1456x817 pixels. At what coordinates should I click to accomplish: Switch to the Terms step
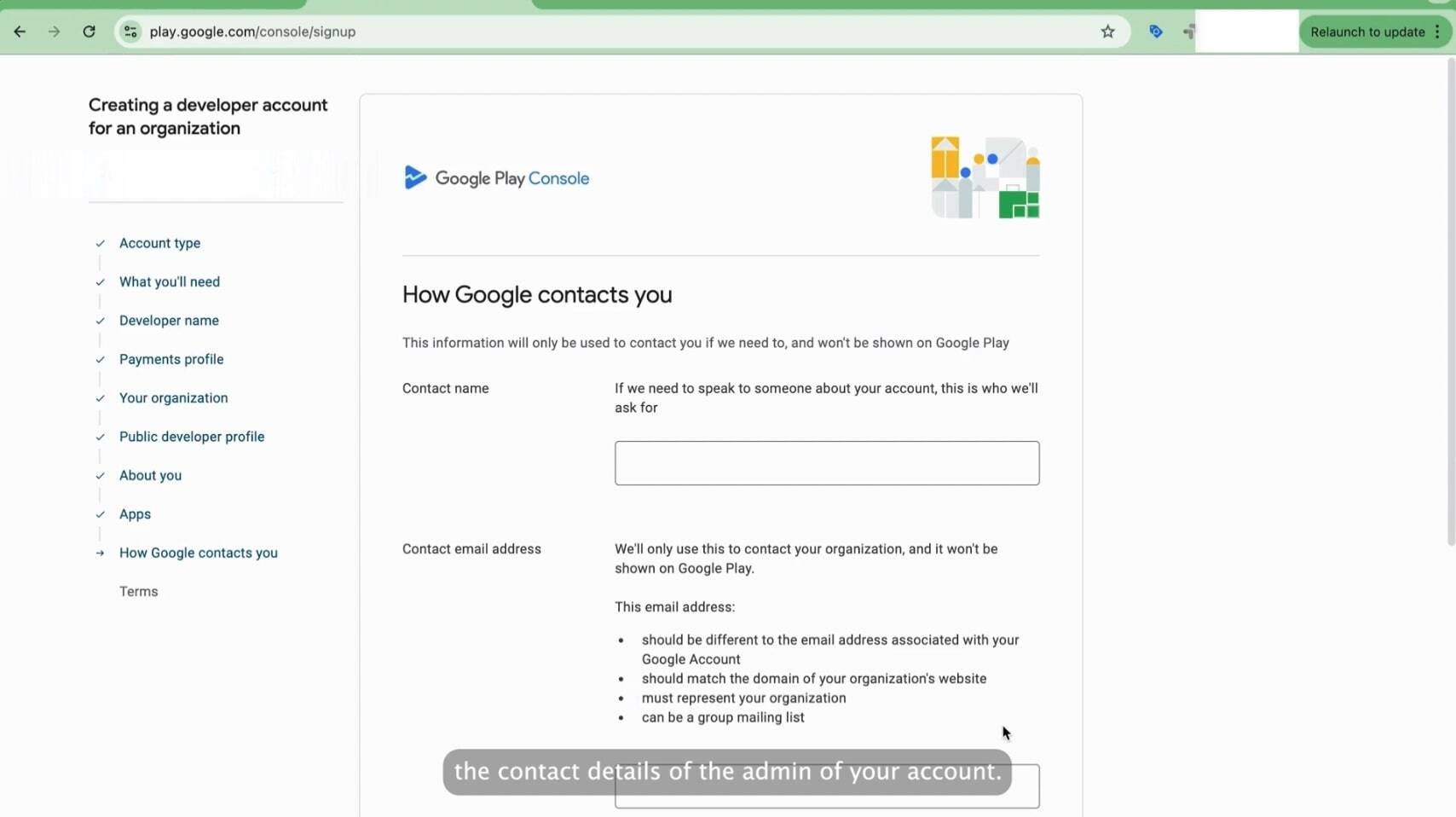138,591
